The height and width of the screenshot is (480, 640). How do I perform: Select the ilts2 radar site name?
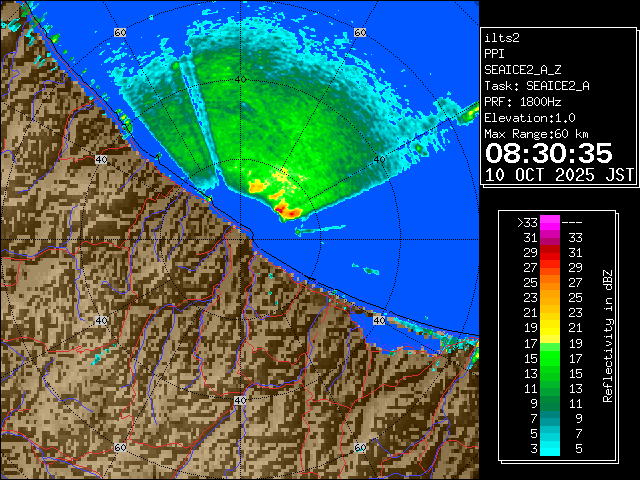click(504, 36)
